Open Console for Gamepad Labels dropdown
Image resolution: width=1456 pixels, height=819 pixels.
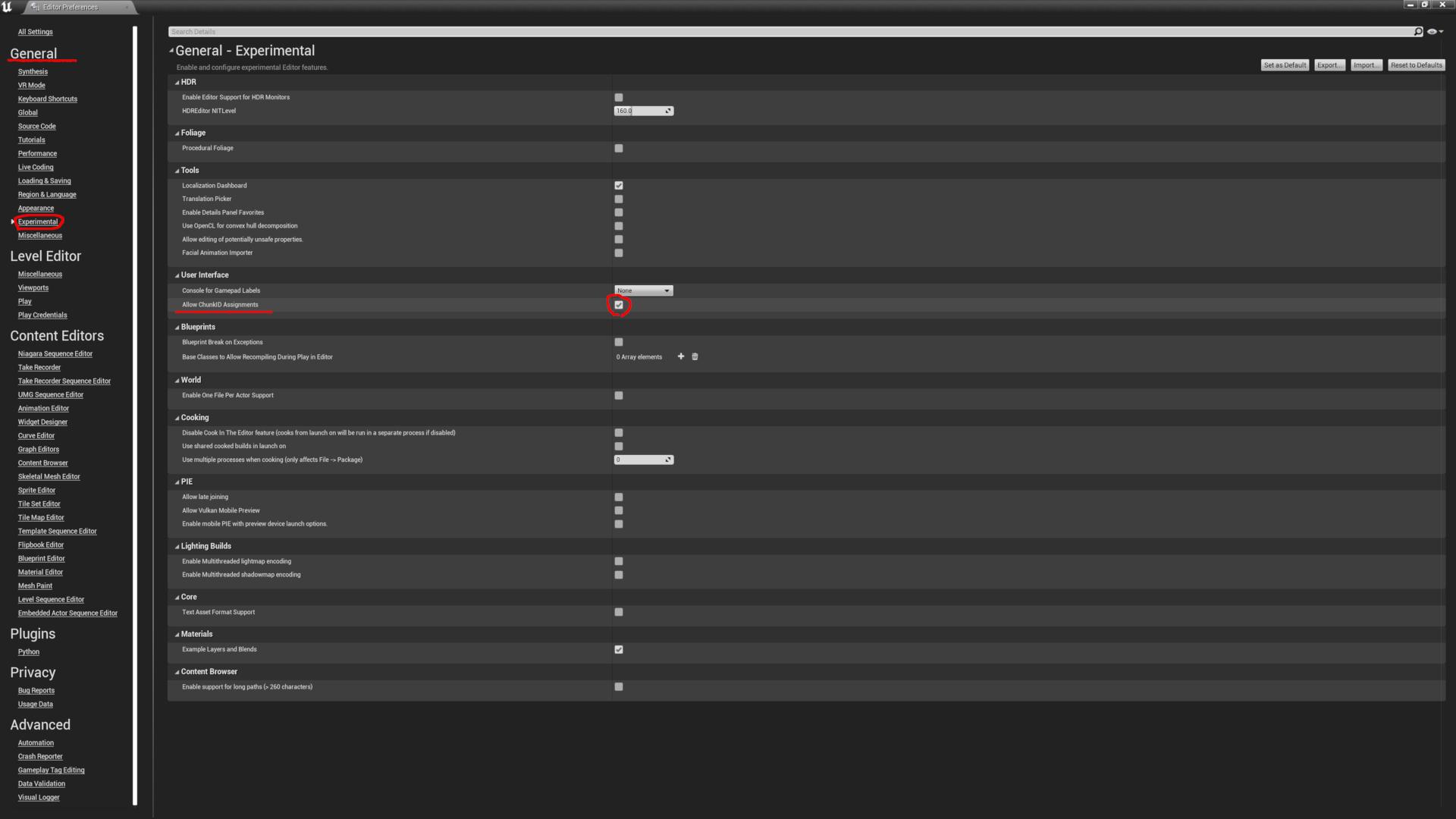(x=643, y=291)
